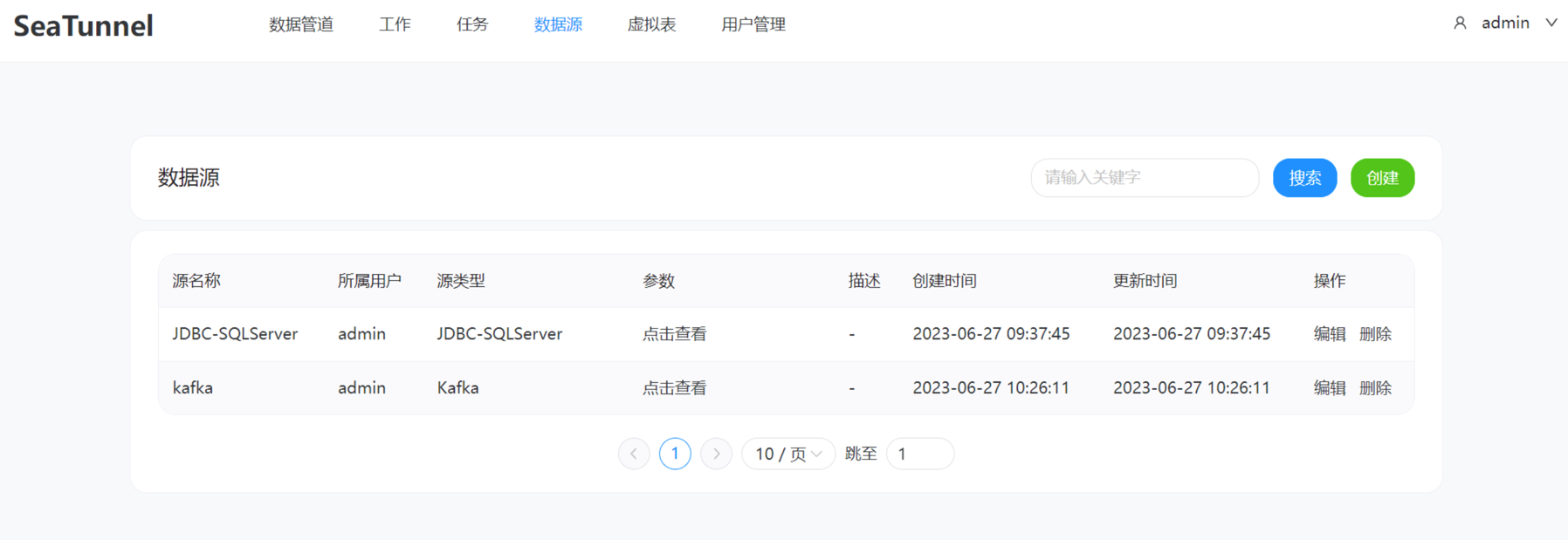
Task: Go to next page arrow
Action: tap(716, 454)
